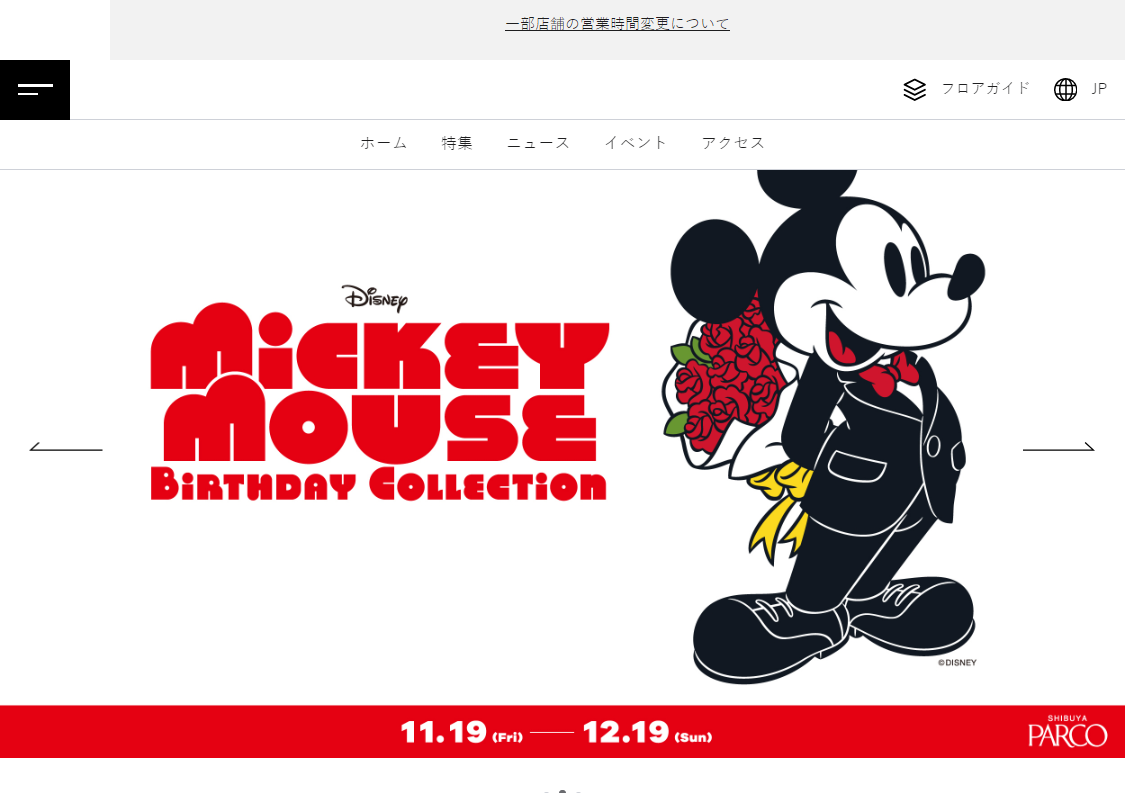1125x793 pixels.
Task: Go to next slide arrow
Action: point(1058,447)
